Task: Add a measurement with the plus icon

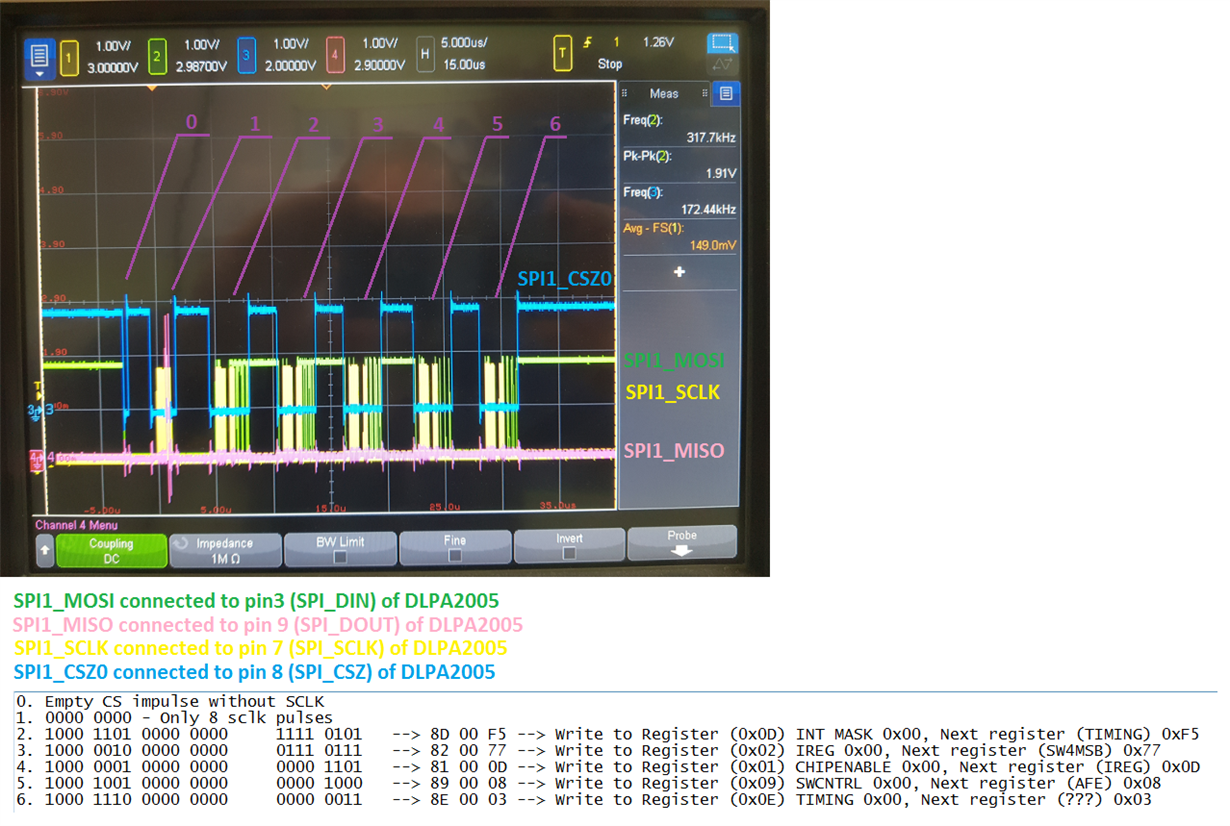Action: 679,272
